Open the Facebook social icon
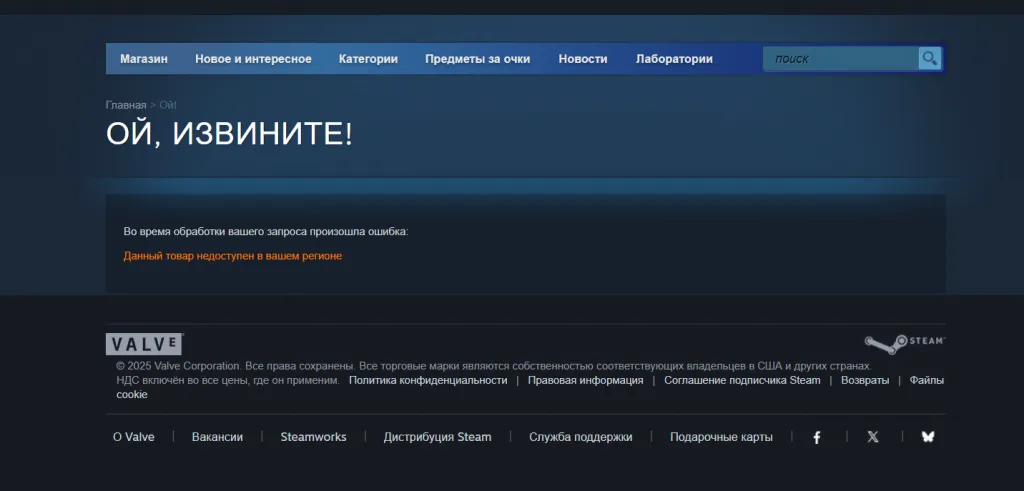Screen dimensions: 1024x491 point(817,437)
